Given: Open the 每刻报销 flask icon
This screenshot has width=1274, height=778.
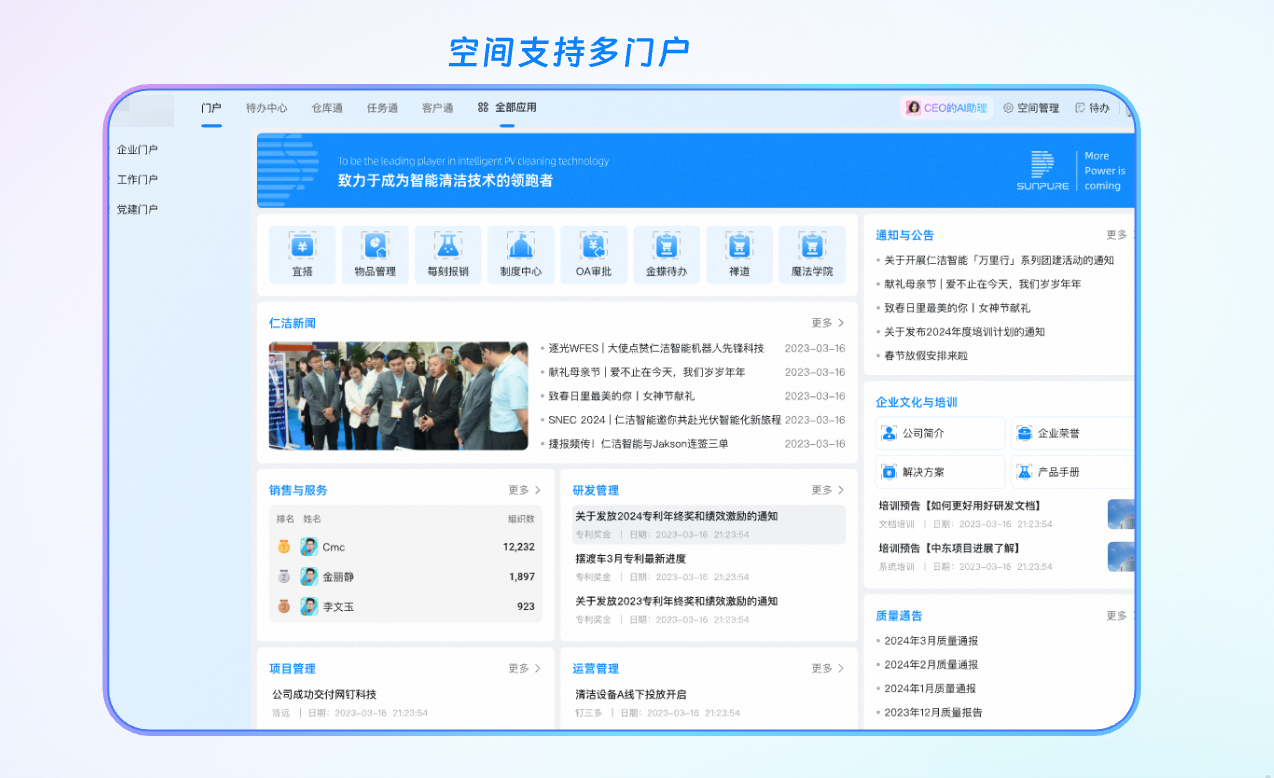Looking at the screenshot, I should (x=448, y=245).
